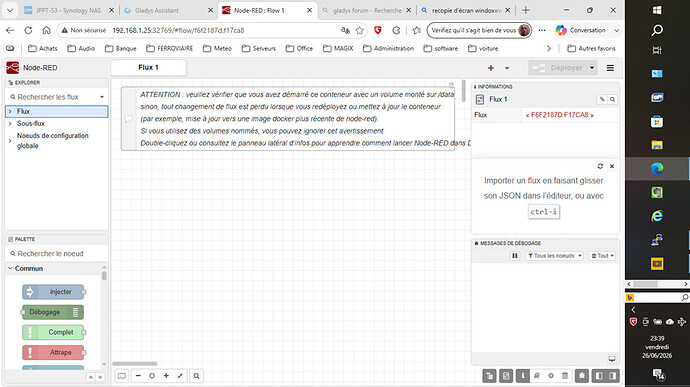This screenshot has height=387, width=690.
Task: Open Tous les noeuds filter dropdown
Action: coord(554,256)
